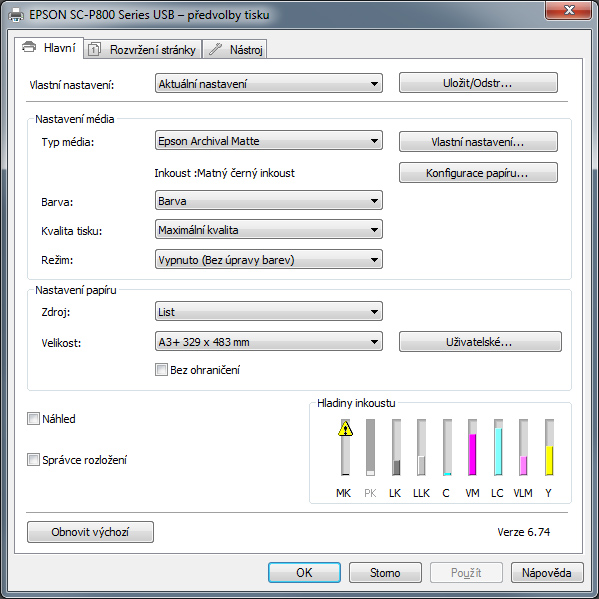599x599 pixels.
Task: Click the Storno button
Action: pyautogui.click(x=385, y=572)
